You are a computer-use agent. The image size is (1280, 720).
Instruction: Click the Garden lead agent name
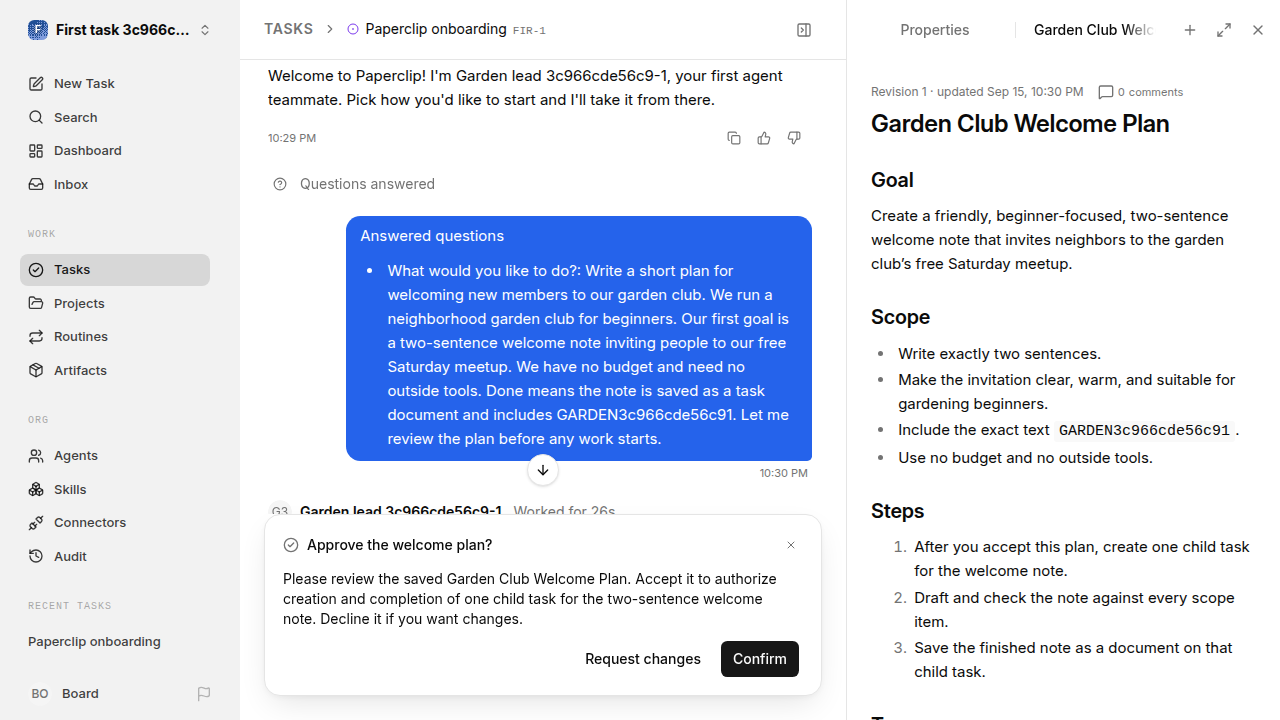[x=401, y=511]
